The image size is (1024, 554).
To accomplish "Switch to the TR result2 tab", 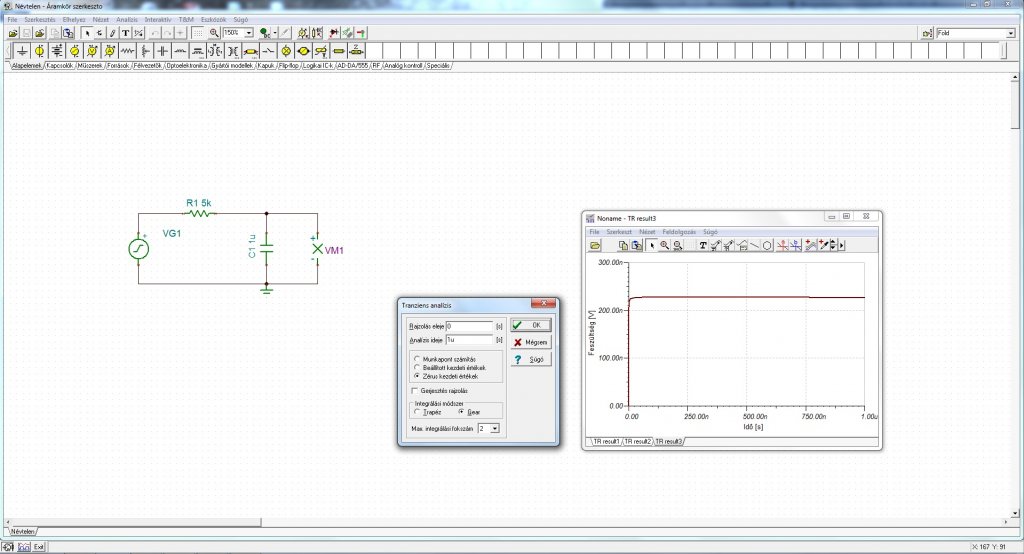I will point(637,442).
